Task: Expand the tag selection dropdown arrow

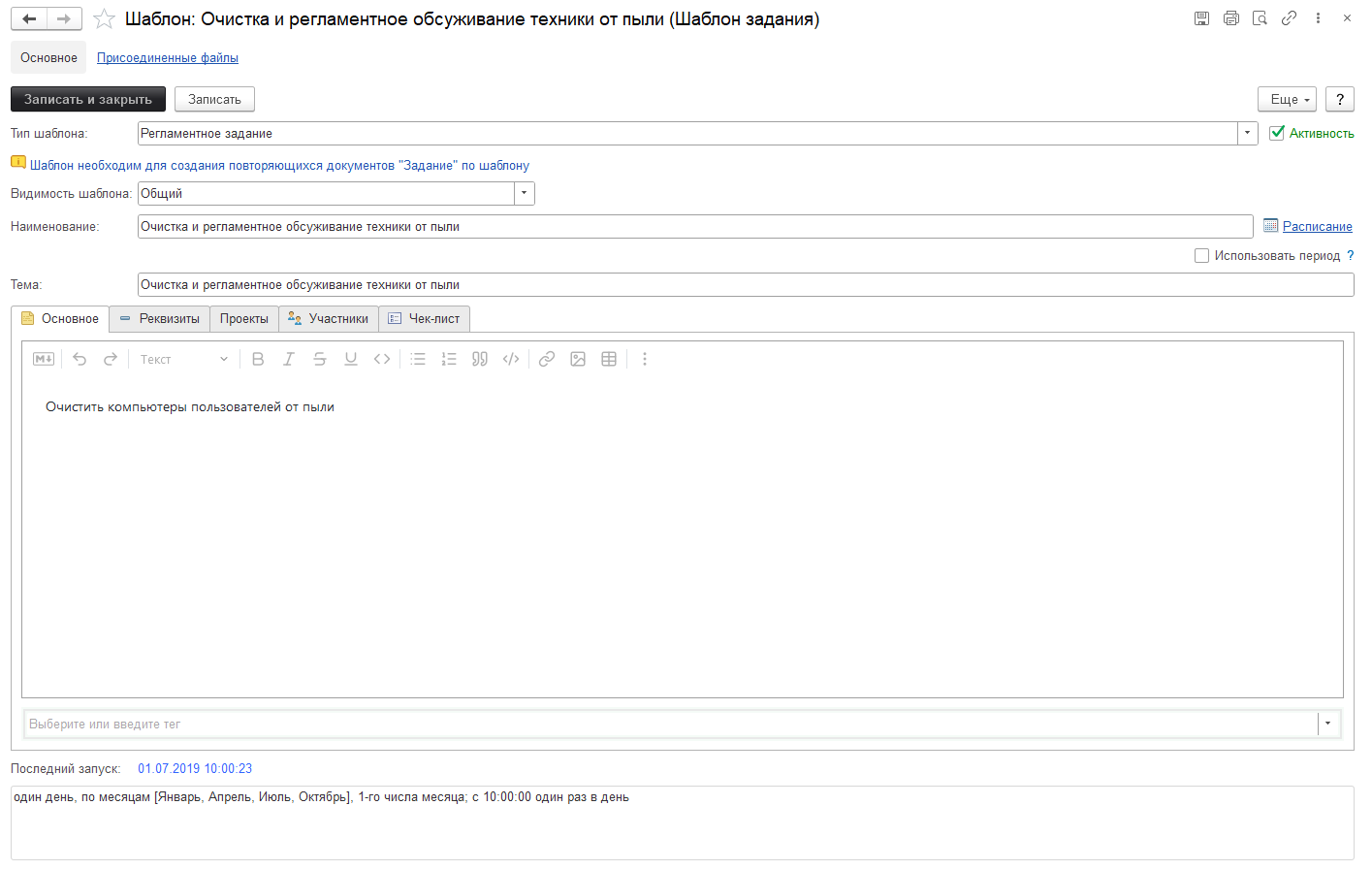Action: 1327,724
